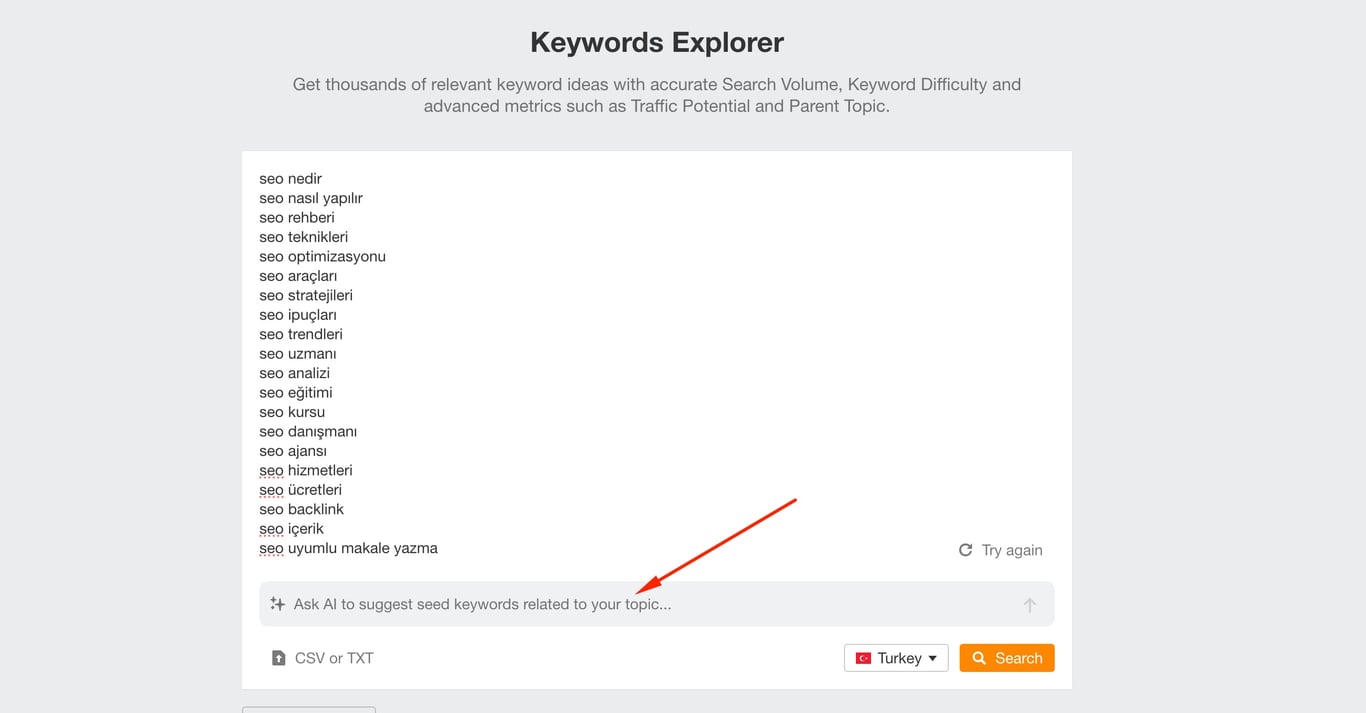
Task: Click the Try again text
Action: [x=1012, y=550]
